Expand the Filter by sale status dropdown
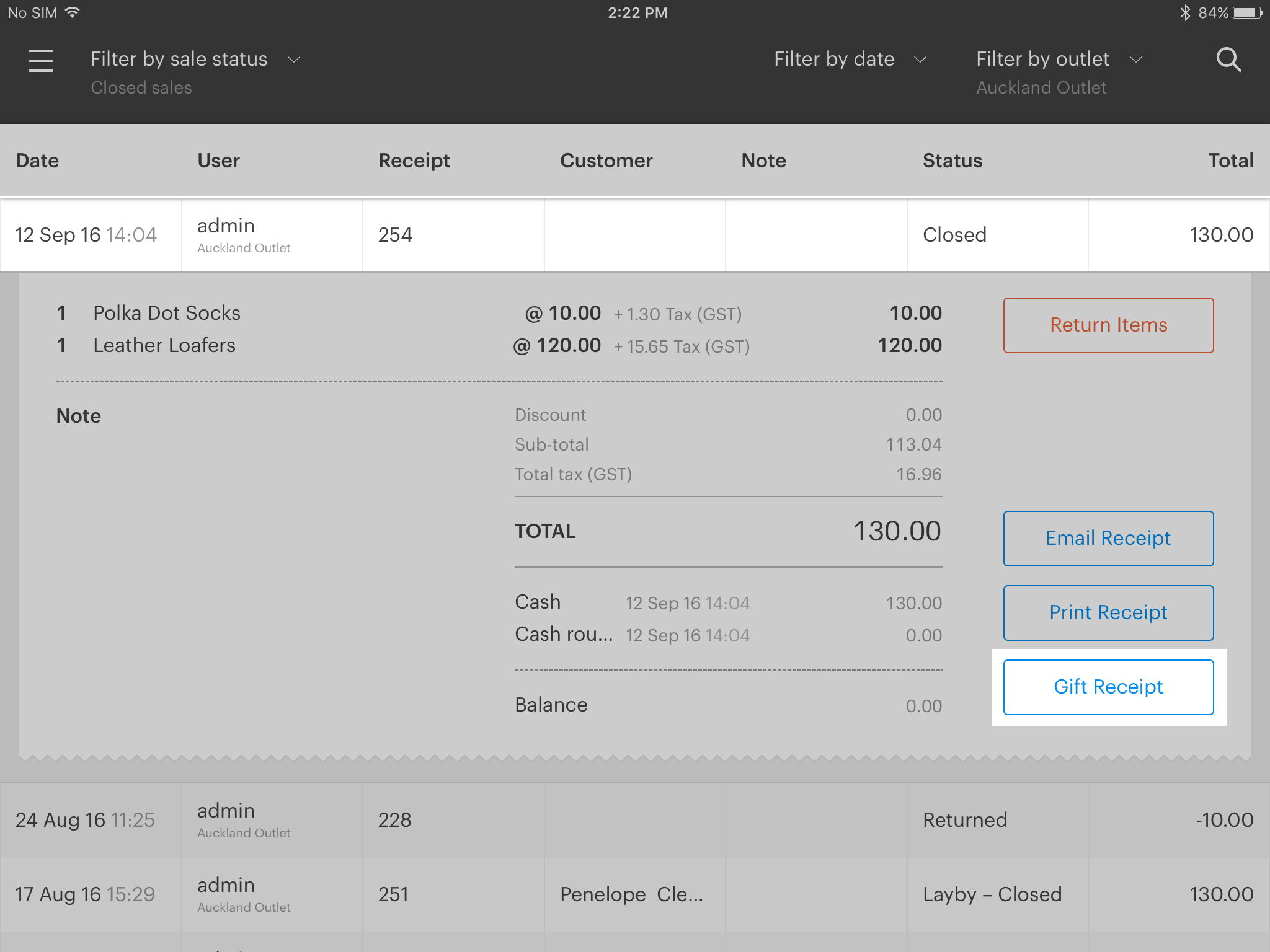The width and height of the screenshot is (1270, 952). tap(195, 59)
